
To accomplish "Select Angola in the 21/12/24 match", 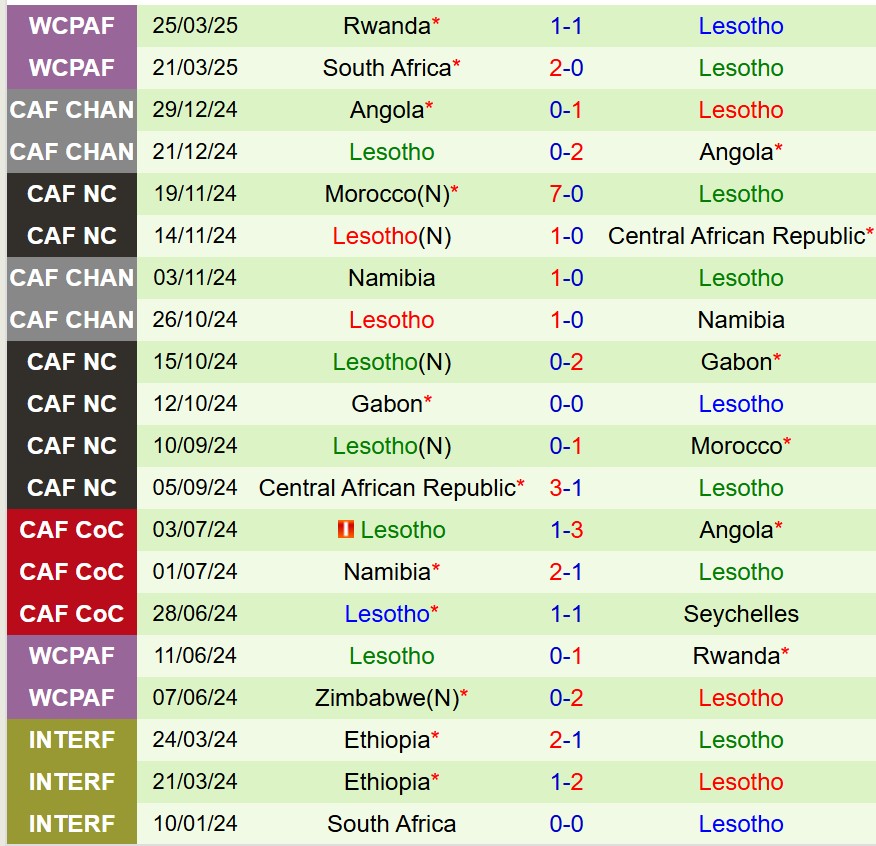I will (x=736, y=152).
